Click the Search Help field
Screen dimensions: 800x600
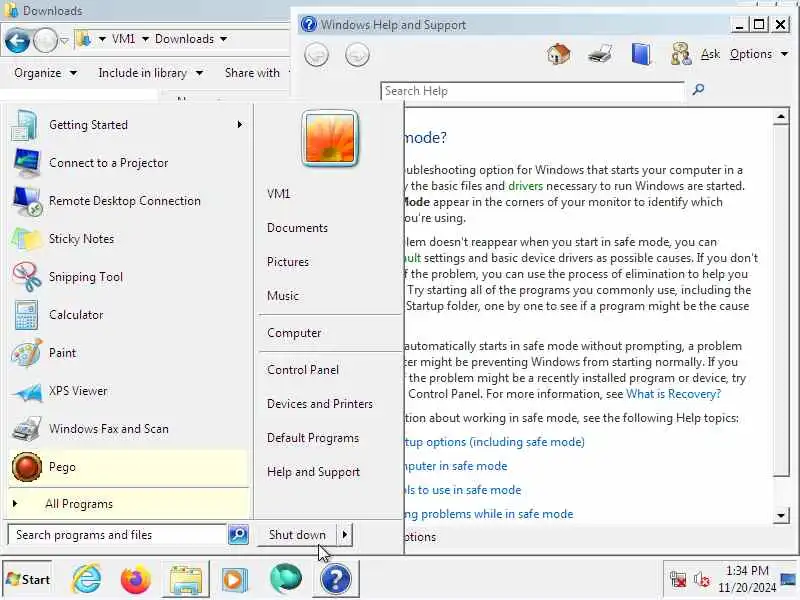point(532,91)
